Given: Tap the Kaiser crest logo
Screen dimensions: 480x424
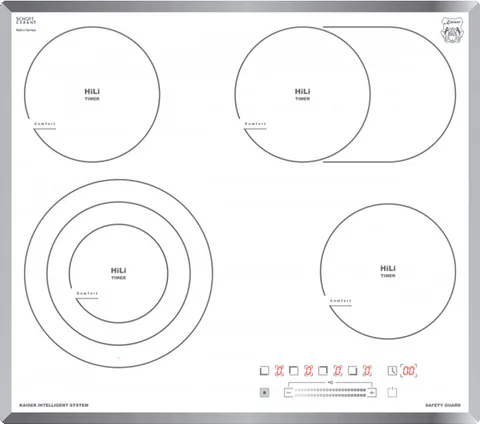Looking at the screenshot, I should coord(452,30).
